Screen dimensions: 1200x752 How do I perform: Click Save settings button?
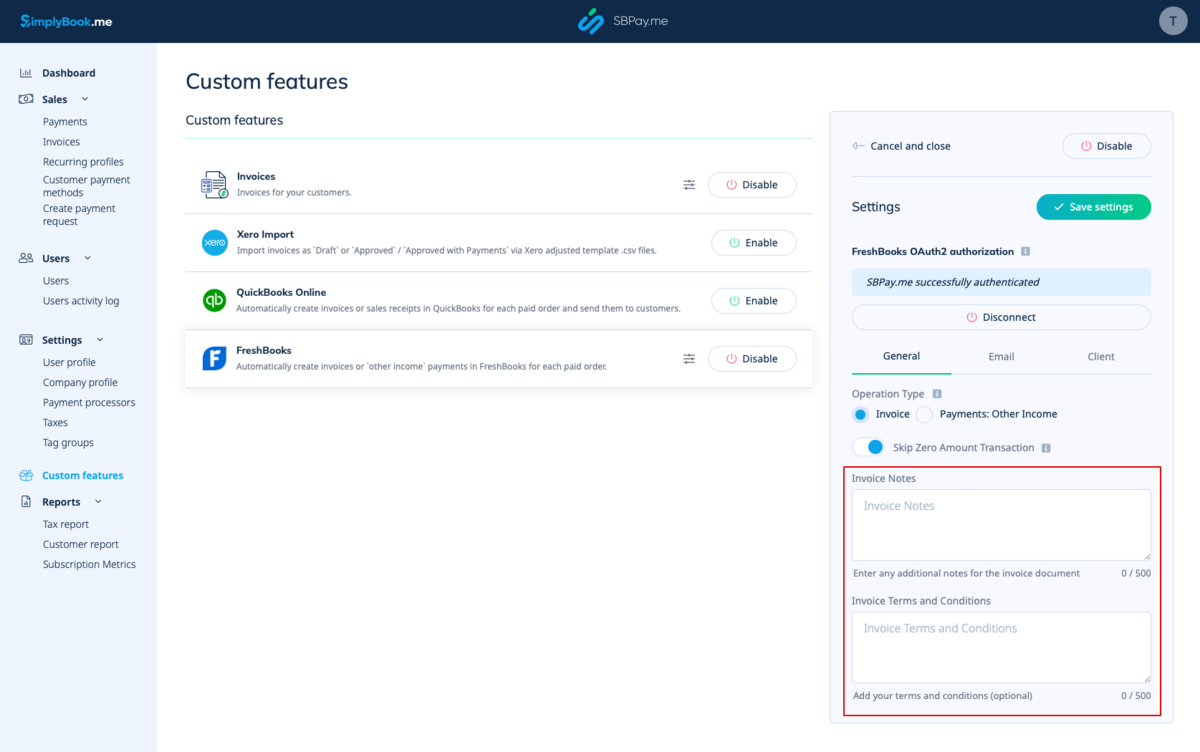[x=1094, y=207]
